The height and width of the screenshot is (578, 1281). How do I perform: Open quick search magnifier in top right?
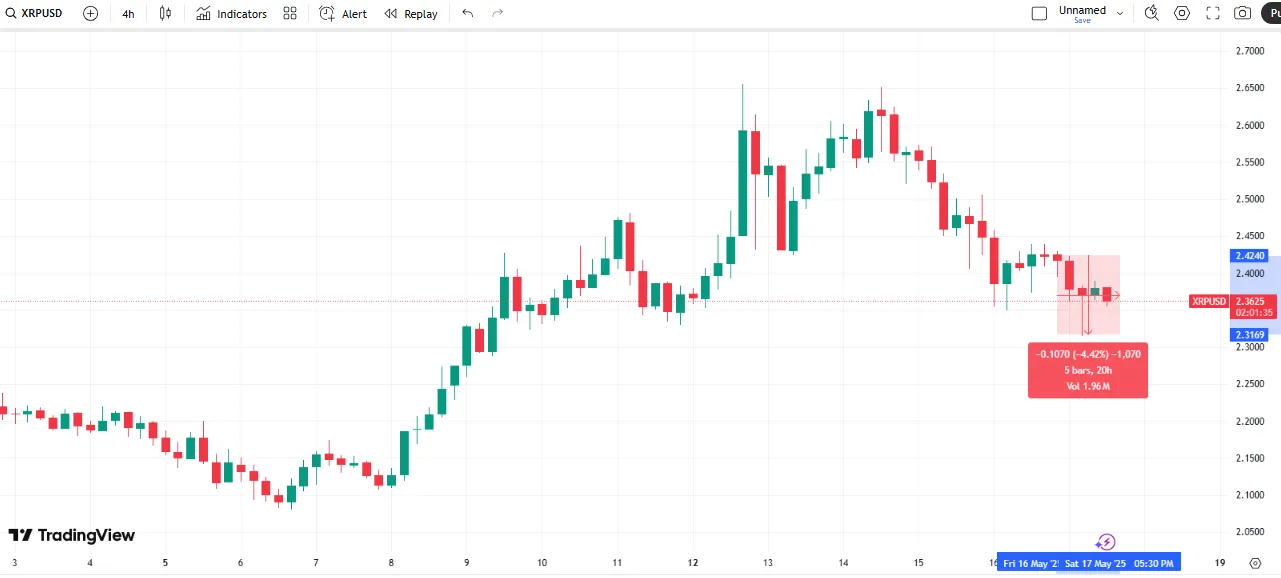point(1152,13)
